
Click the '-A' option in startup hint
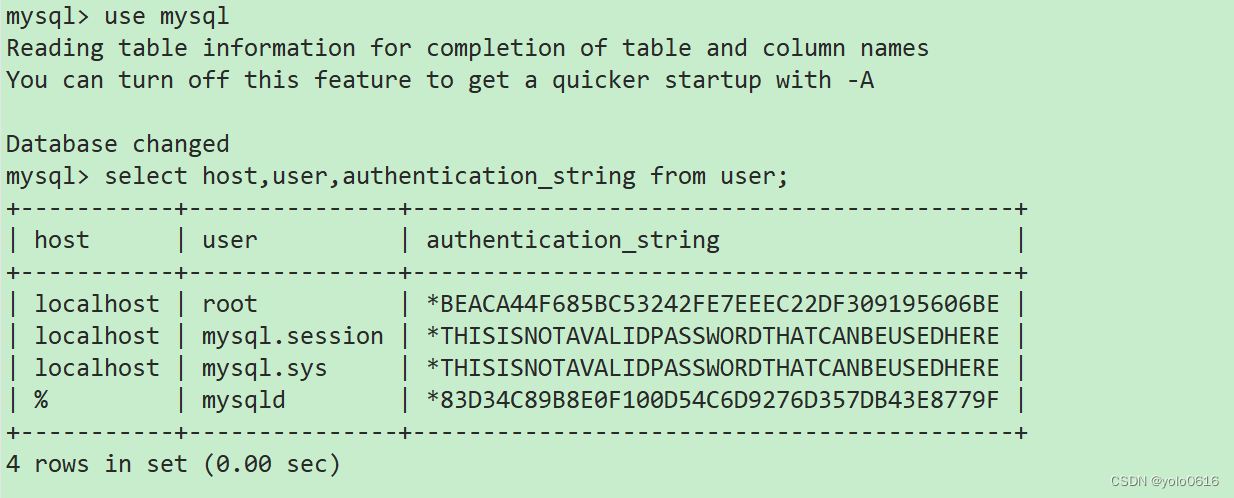pyautogui.click(x=859, y=80)
